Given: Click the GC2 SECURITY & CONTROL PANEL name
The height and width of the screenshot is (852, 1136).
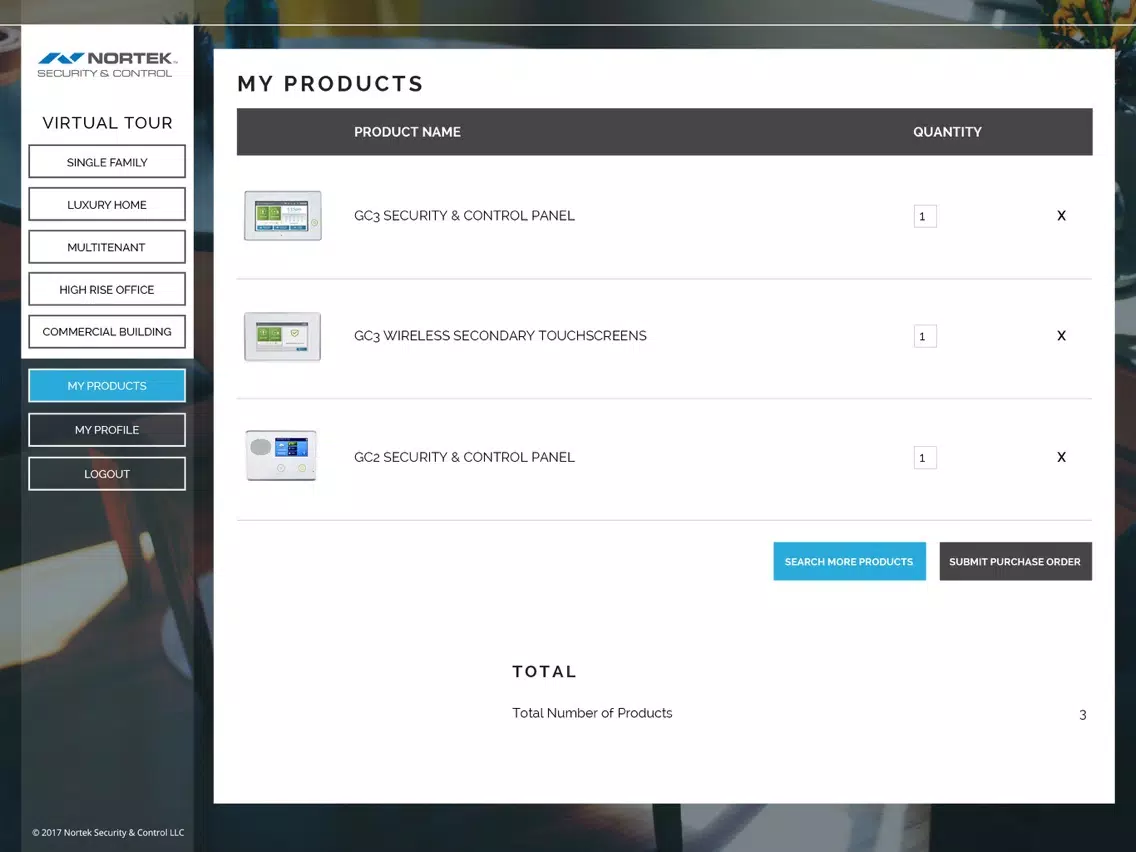Looking at the screenshot, I should (464, 457).
